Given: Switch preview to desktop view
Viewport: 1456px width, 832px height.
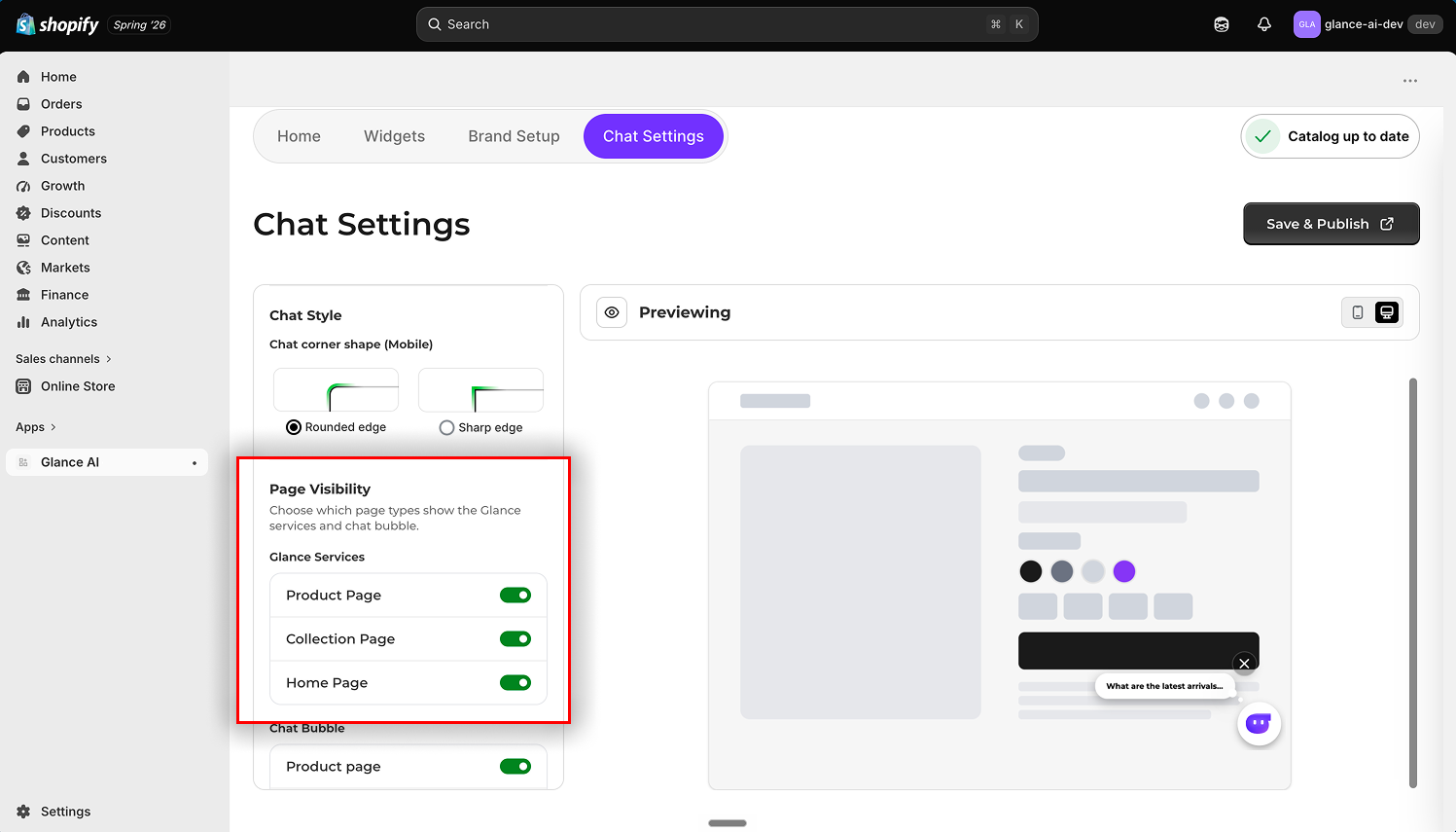Looking at the screenshot, I should [x=1387, y=312].
